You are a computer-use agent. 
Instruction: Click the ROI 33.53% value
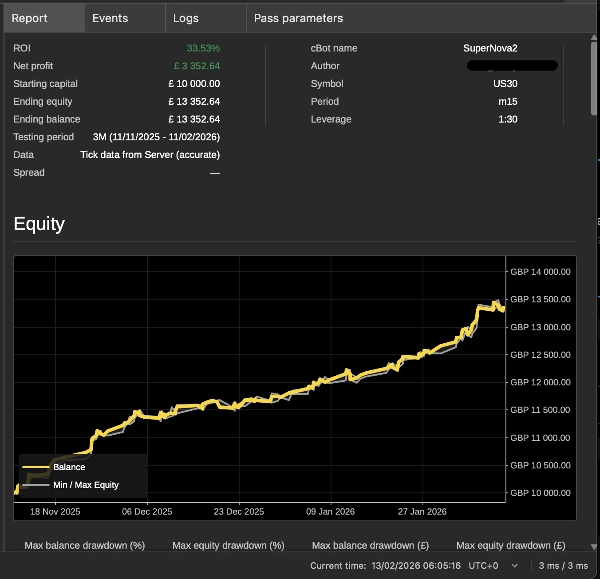pyautogui.click(x=203, y=48)
